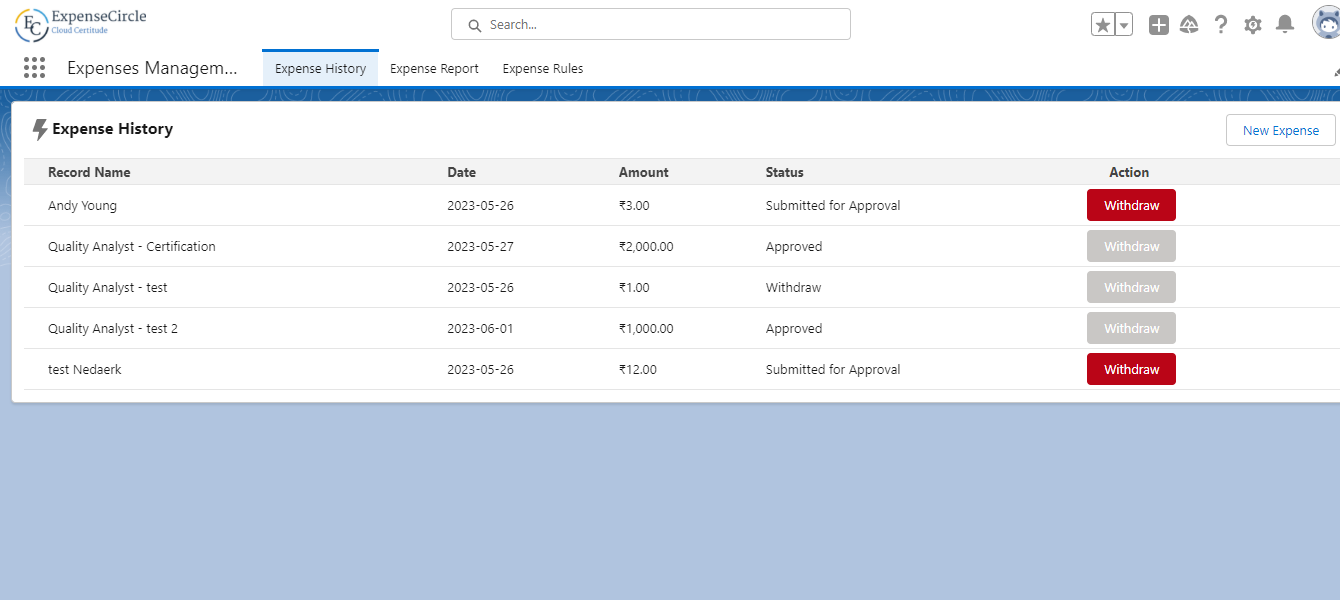The image size is (1340, 600).
Task: Open the Setup gear icon
Action: coord(1252,25)
